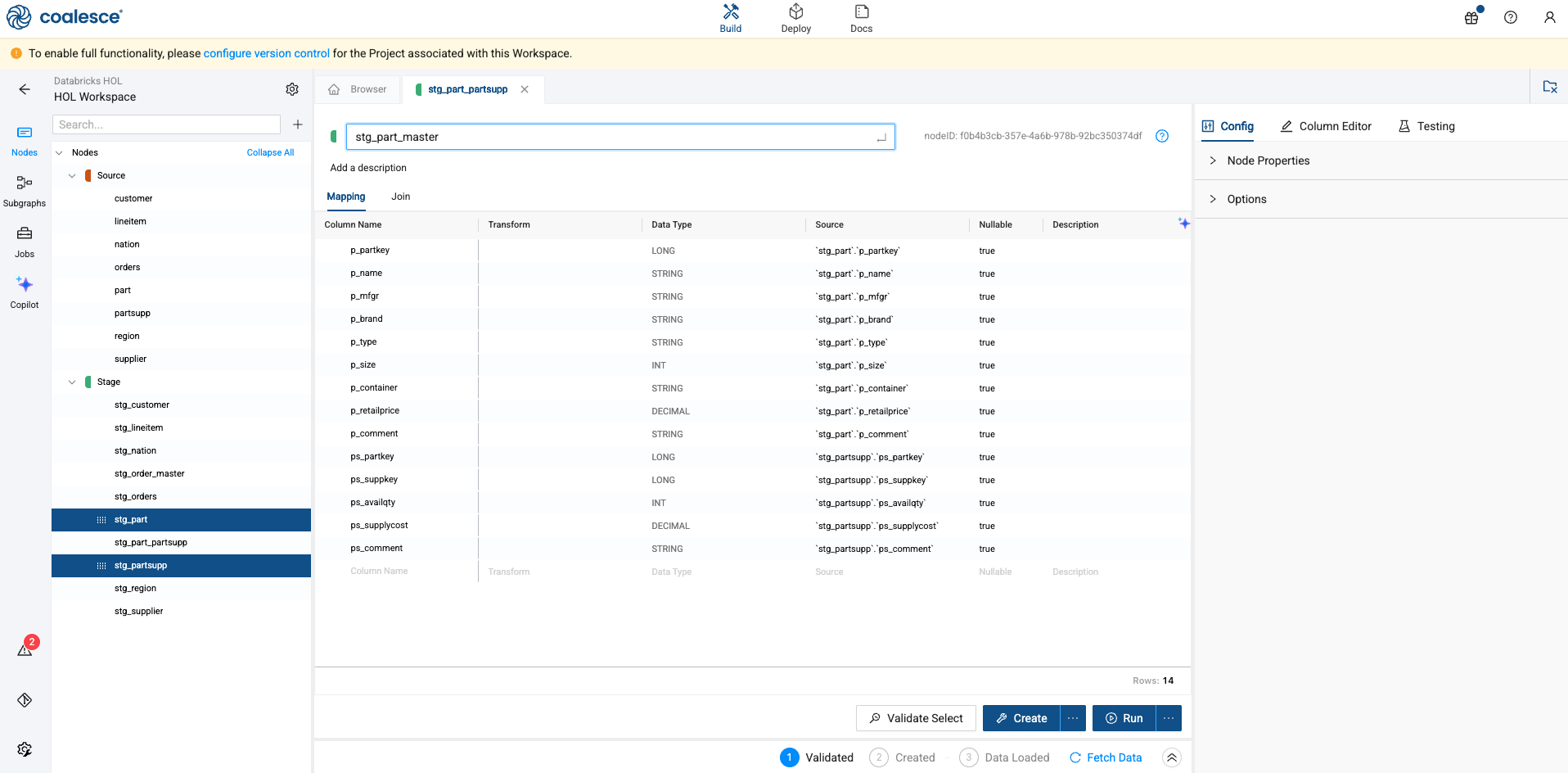Click the empty Column Name placeholder row
The height and width of the screenshot is (773, 1568).
tap(379, 572)
